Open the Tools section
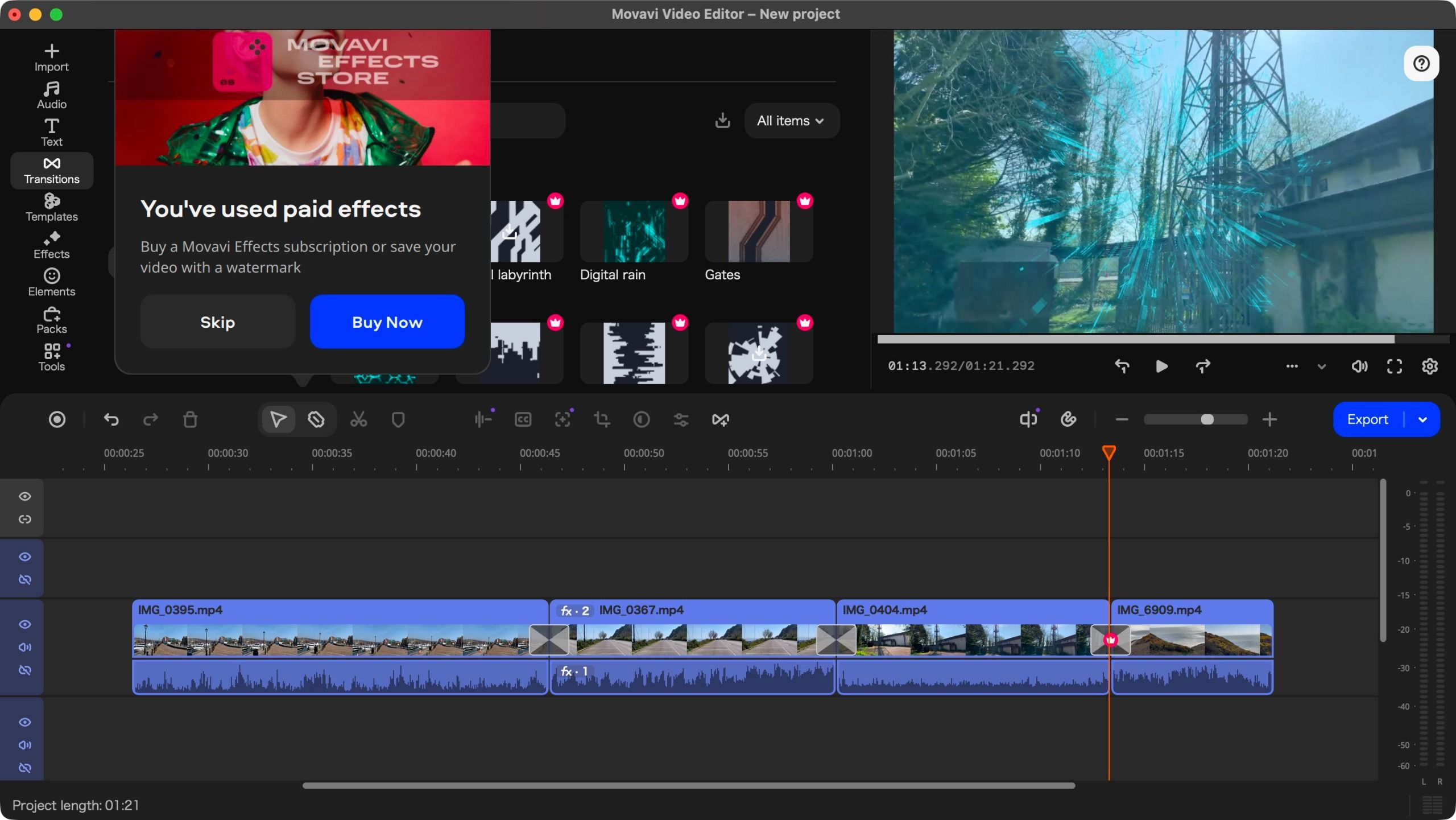The height and width of the screenshot is (820, 1456). click(51, 358)
